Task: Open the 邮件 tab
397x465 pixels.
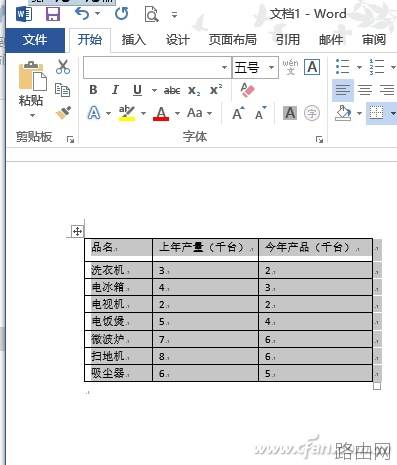Action: (x=331, y=40)
